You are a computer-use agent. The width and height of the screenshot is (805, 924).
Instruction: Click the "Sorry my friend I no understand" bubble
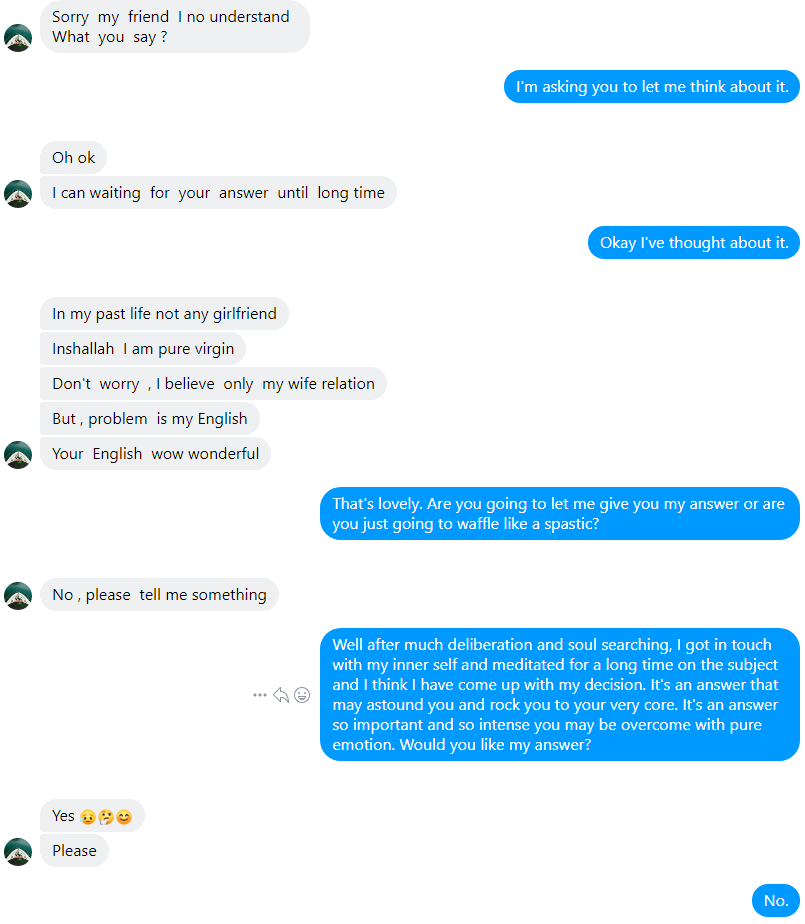[174, 27]
